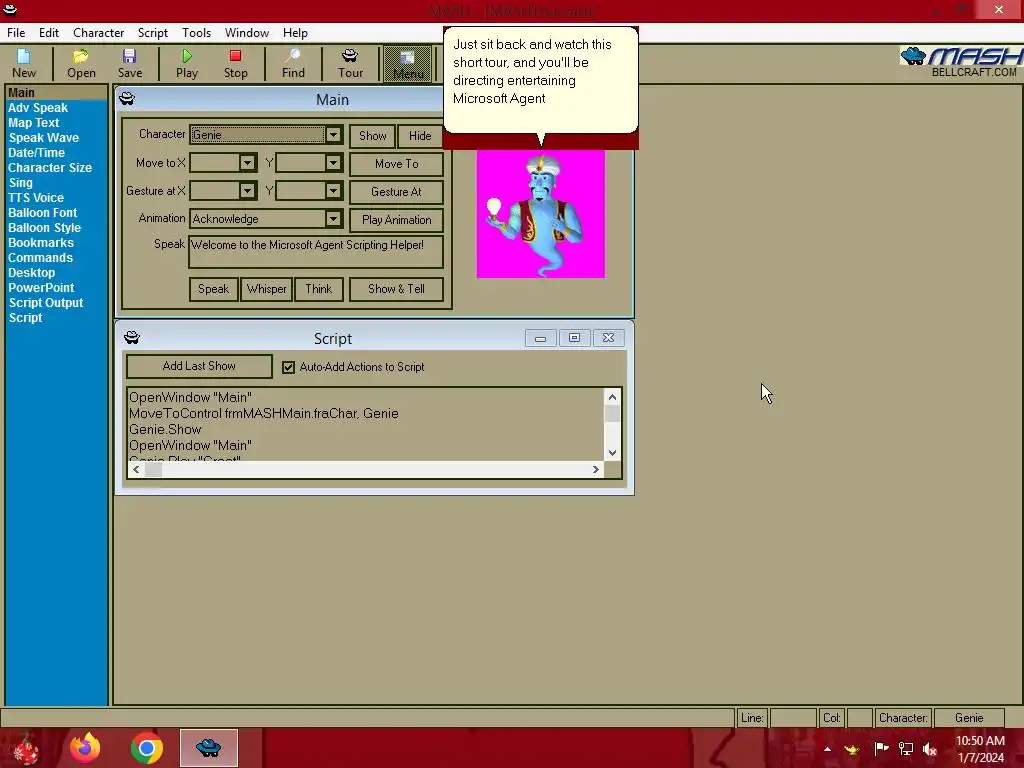This screenshot has height=768, width=1024.
Task: Select Script Output in the sidebar
Action: (46, 303)
